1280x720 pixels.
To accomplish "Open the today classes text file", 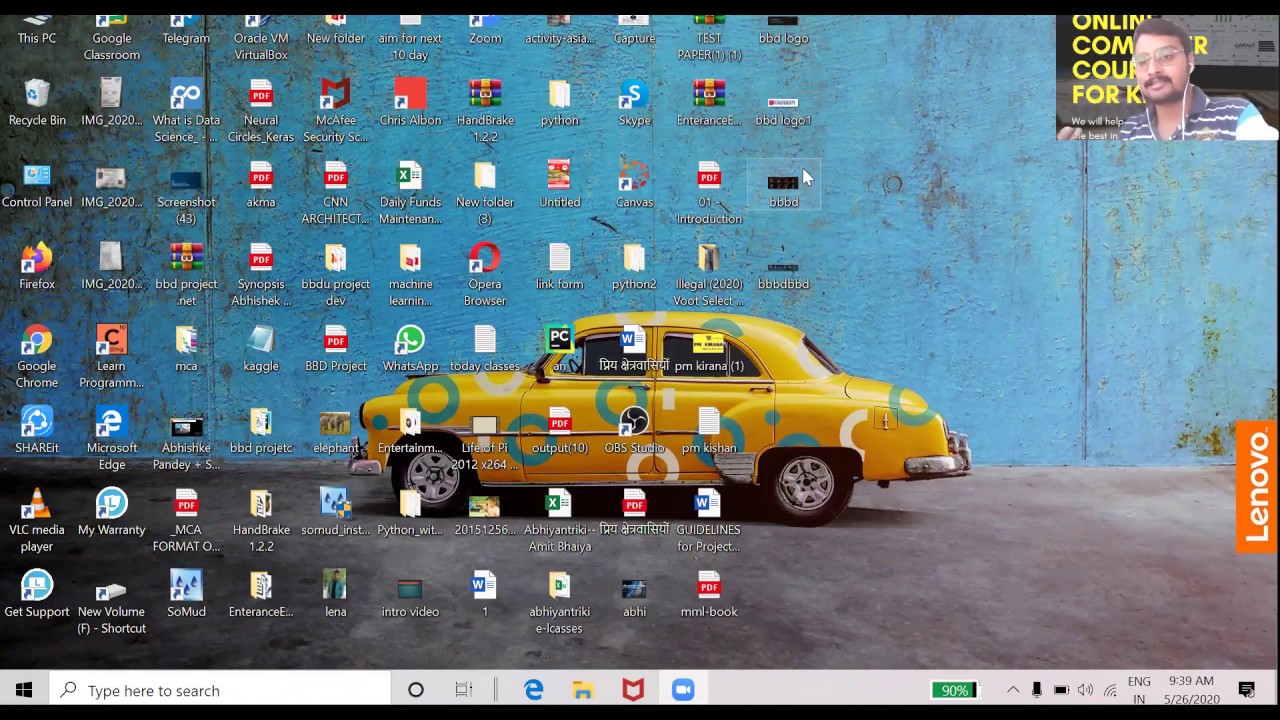I will (x=485, y=349).
